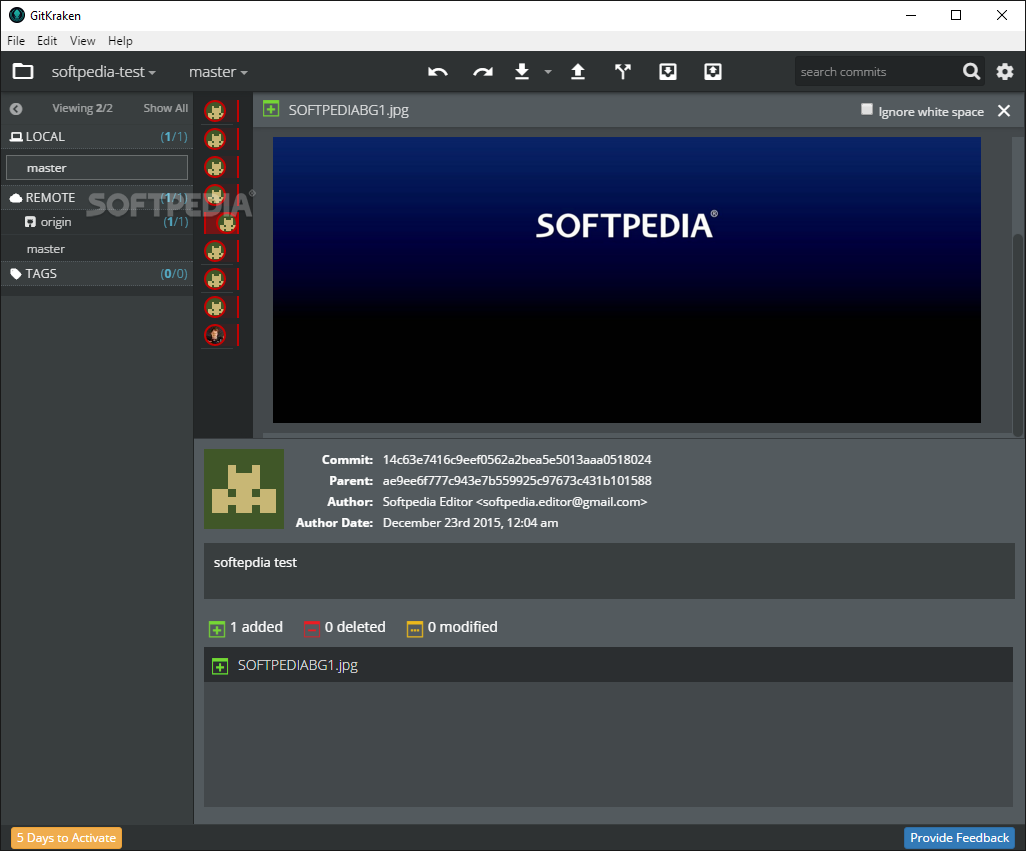Viewport: 1026px width, 851px height.
Task: Minimize the GitKraken window
Action: (x=911, y=15)
